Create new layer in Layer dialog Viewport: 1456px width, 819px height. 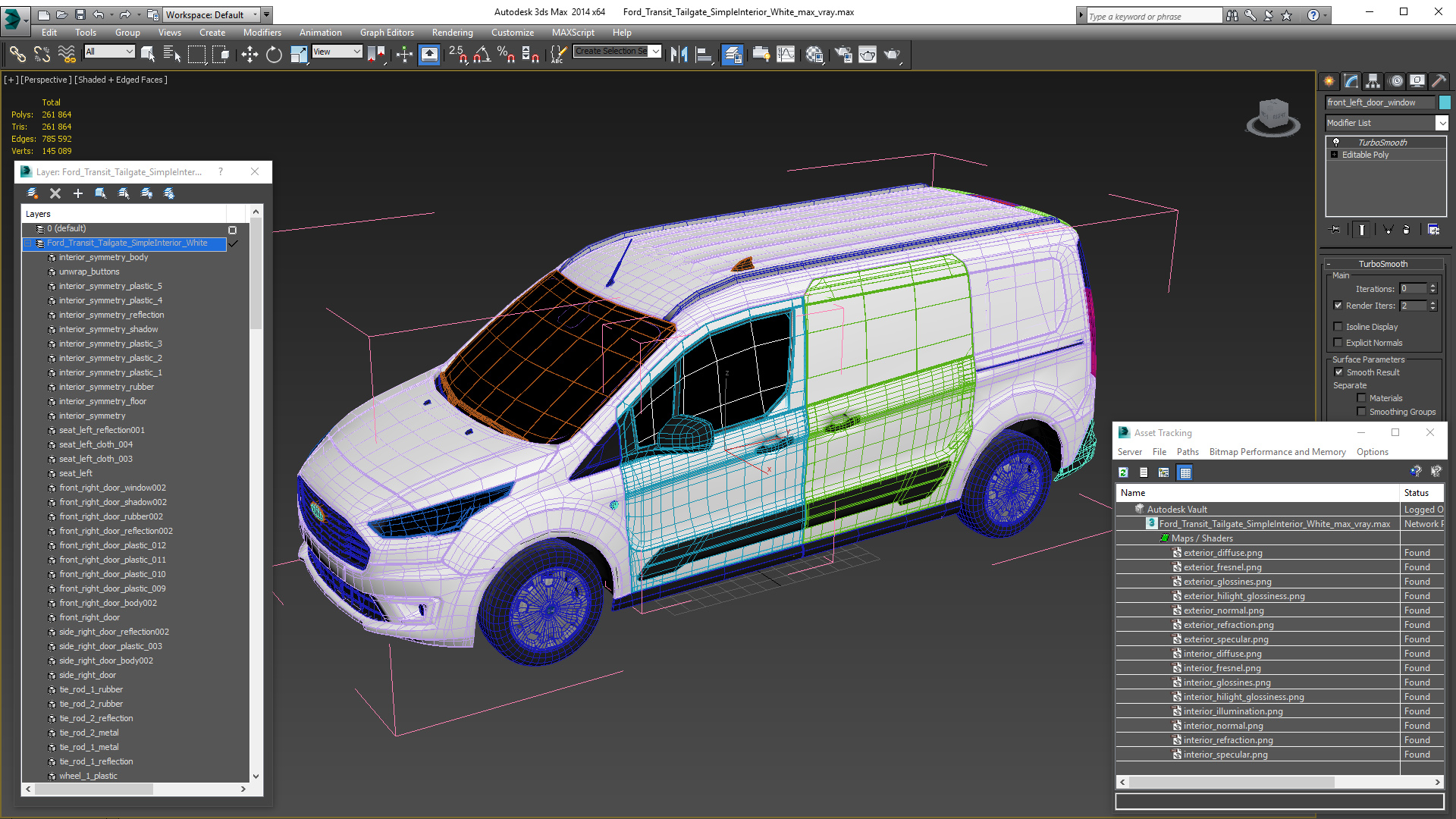tap(33, 193)
